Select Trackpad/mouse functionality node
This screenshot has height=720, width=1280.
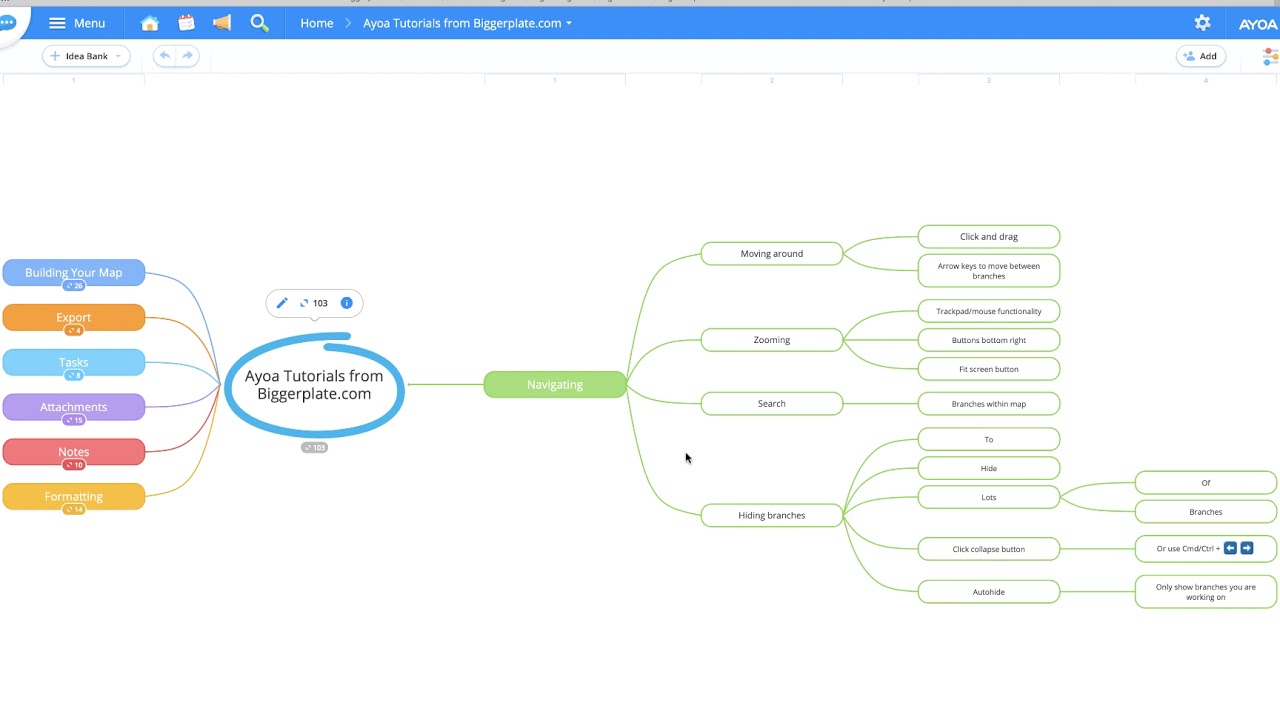(989, 311)
